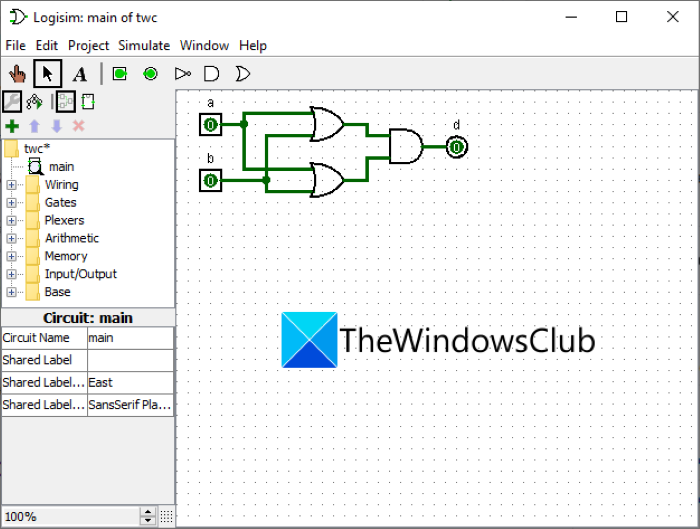The height and width of the screenshot is (529, 700).
Task: Expand the Plexers library
Action: click(12, 221)
